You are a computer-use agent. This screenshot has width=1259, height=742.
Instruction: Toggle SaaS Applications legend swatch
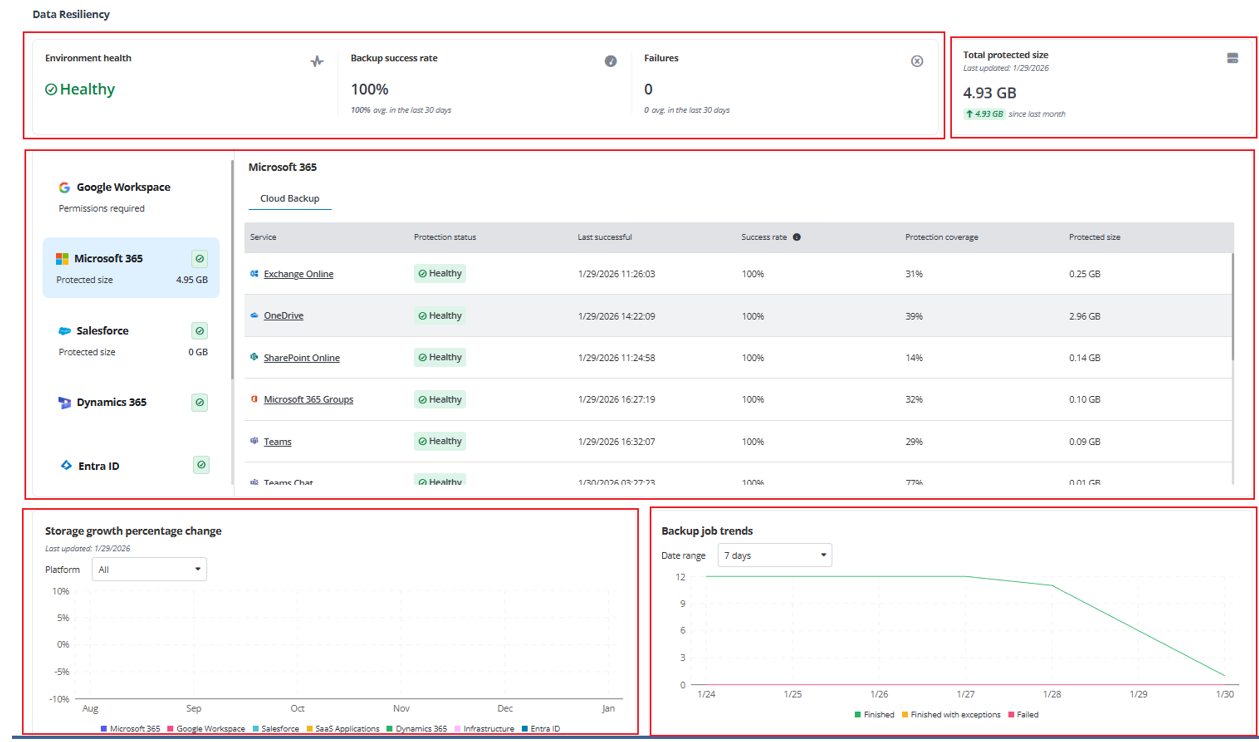tap(310, 729)
